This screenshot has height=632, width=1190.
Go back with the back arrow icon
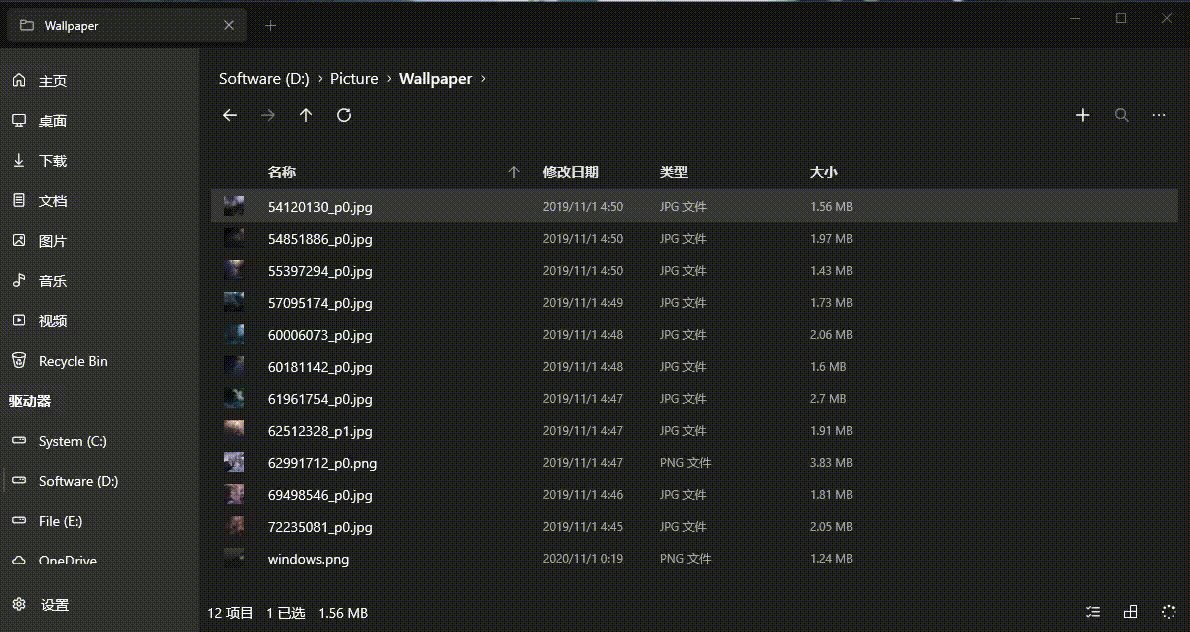point(230,115)
